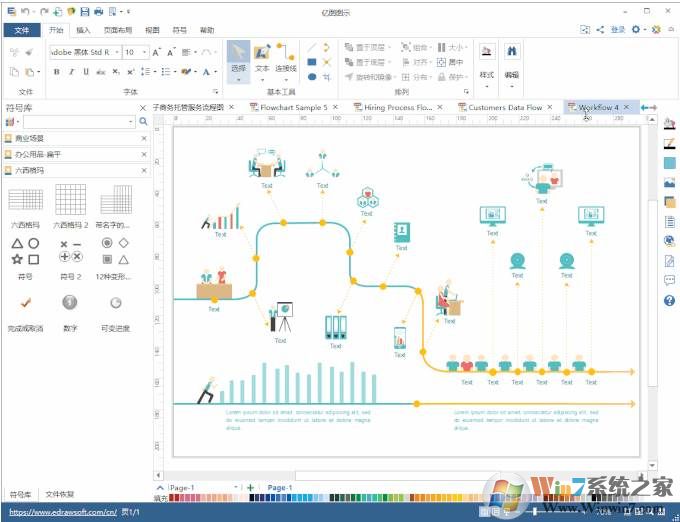680x522 pixels.
Task: Open the 文件恢复 panel at bottom left
Action: (x=59, y=494)
